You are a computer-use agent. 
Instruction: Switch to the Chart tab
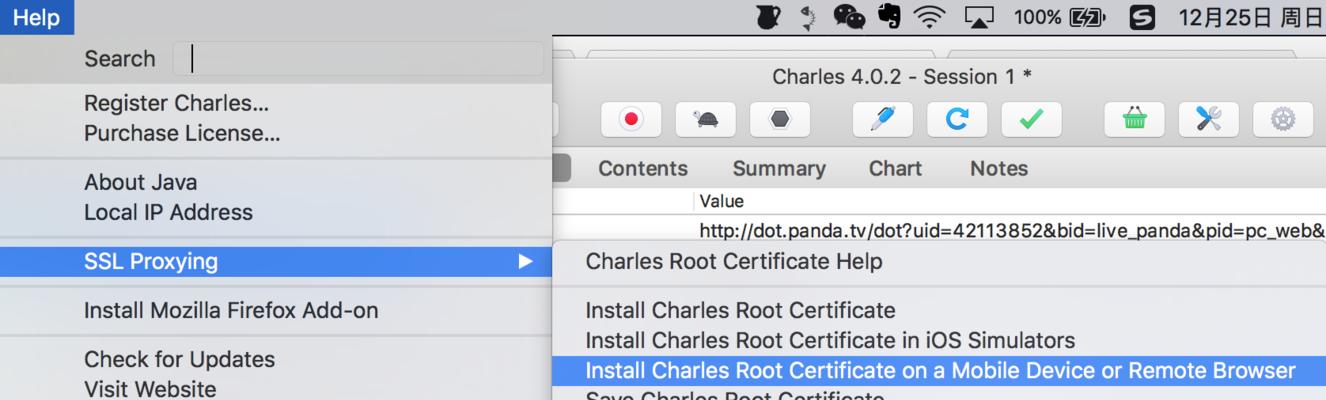point(895,169)
